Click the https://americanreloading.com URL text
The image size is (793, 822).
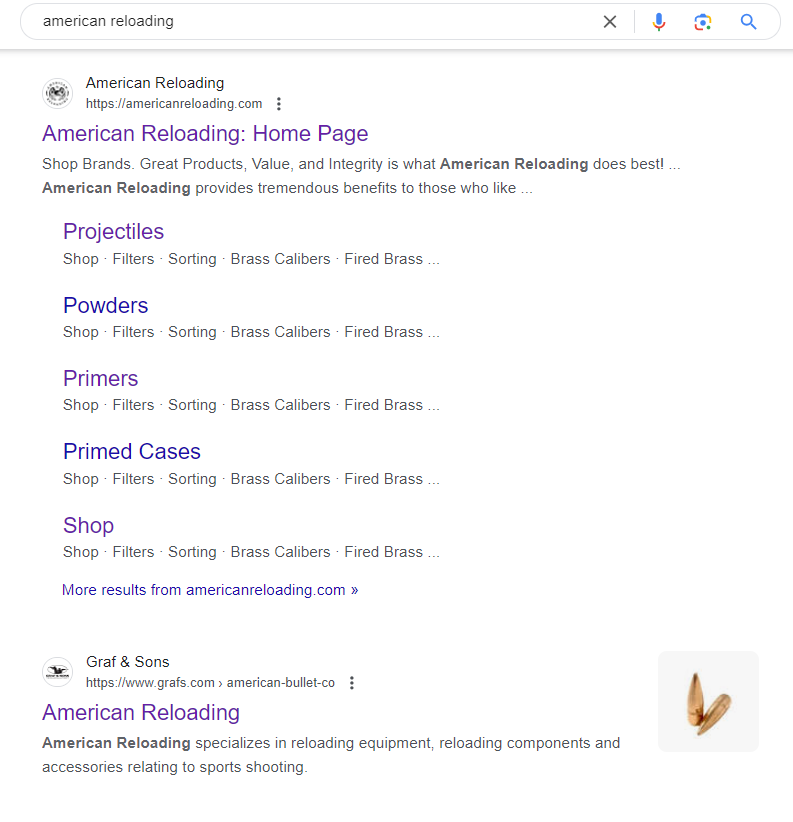pyautogui.click(x=174, y=104)
